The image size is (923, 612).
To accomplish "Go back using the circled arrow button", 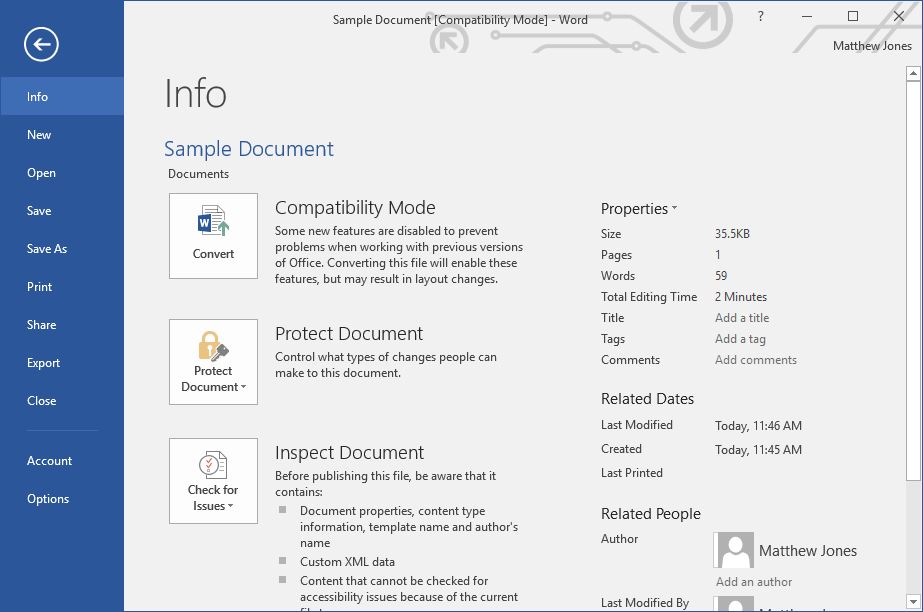I will point(41,44).
